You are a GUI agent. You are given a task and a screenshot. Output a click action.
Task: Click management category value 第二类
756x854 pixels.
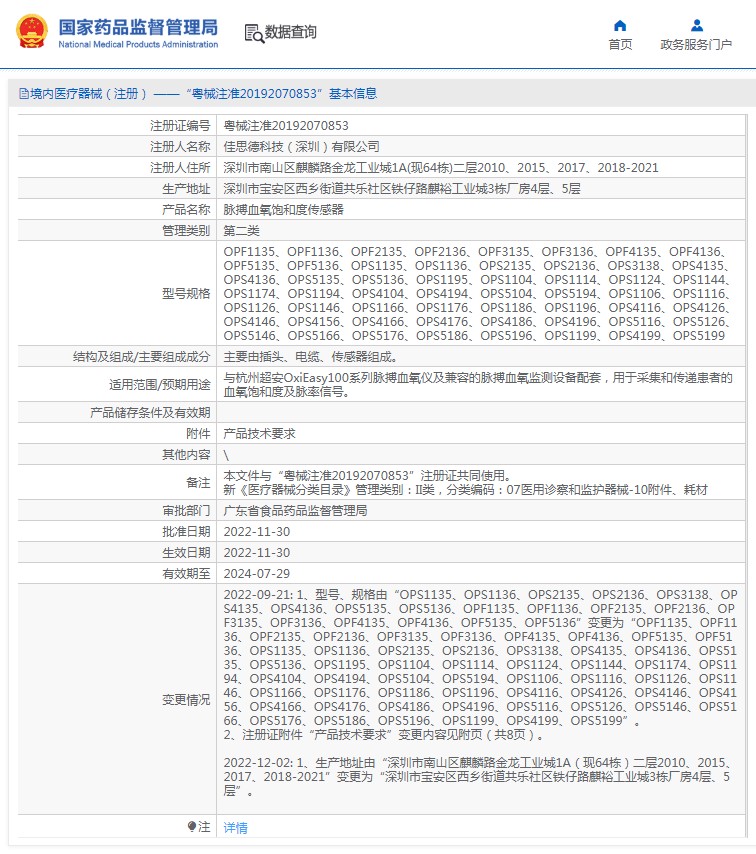[x=241, y=231]
